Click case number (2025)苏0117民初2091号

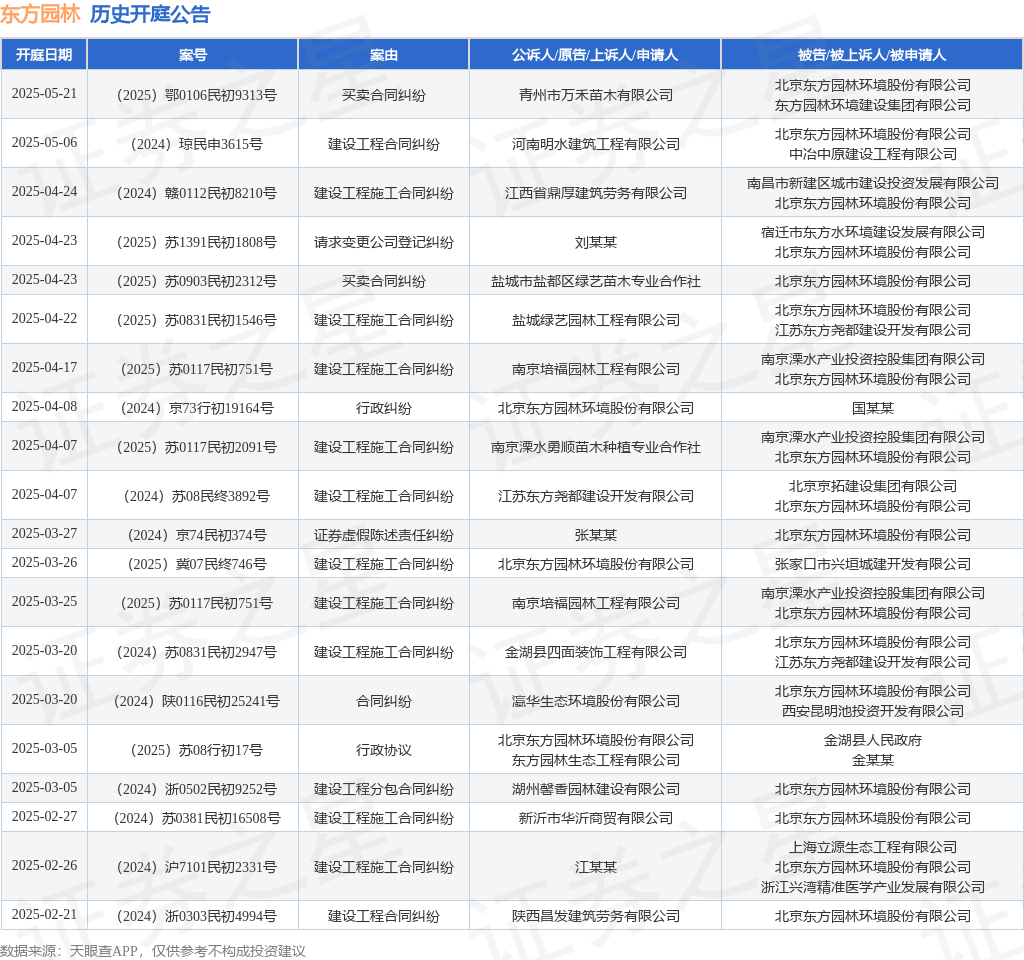(x=197, y=447)
